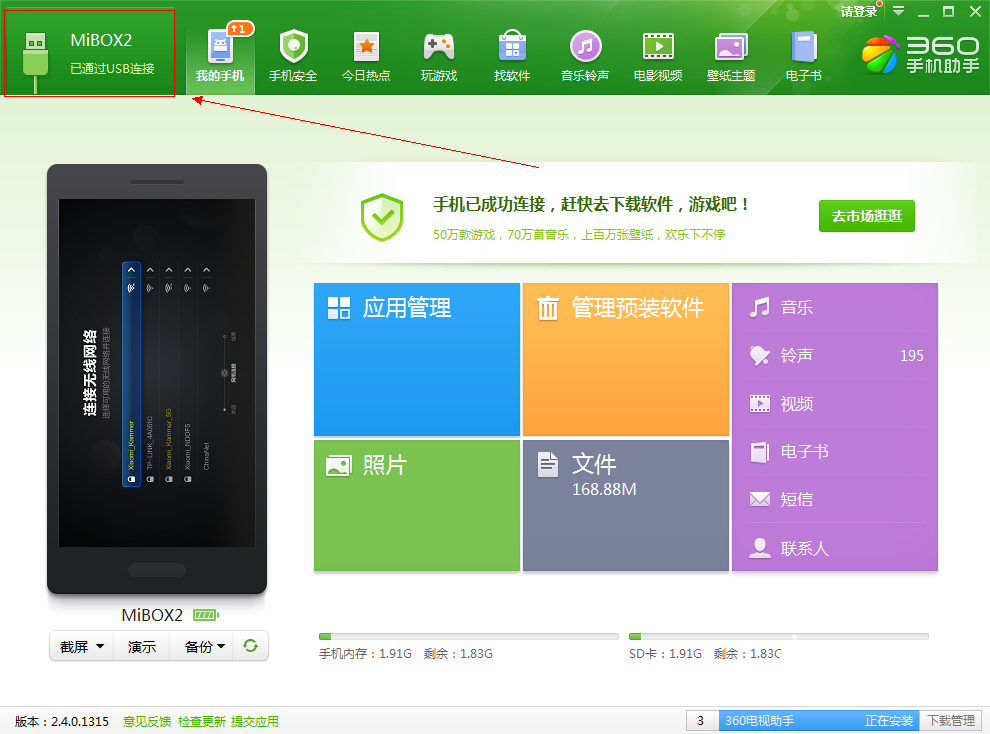
Task: Click the 手机内存 storage bar
Action: tap(468, 636)
